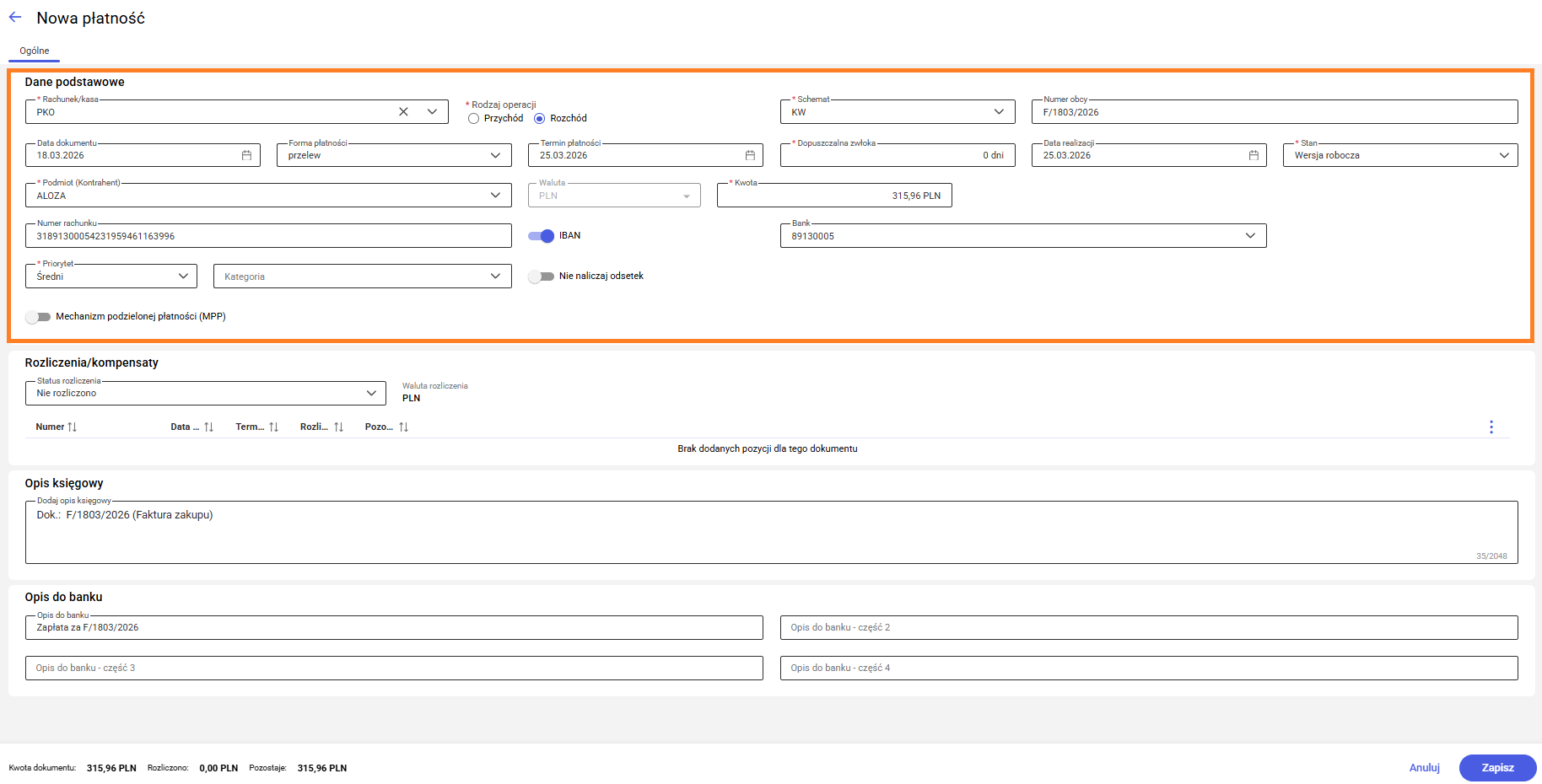Viewport: 1542px width, 784px height.
Task: Open calendar for Data dokumentu
Action: [246, 155]
